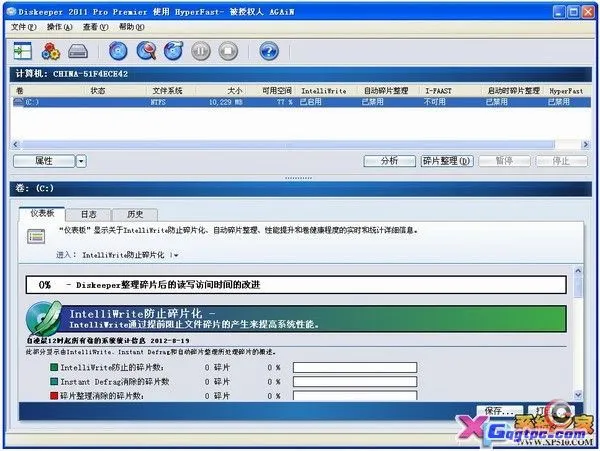The image size is (600, 451).
Task: Click the analyze volume magnifier disc icon
Action: [x=146, y=51]
